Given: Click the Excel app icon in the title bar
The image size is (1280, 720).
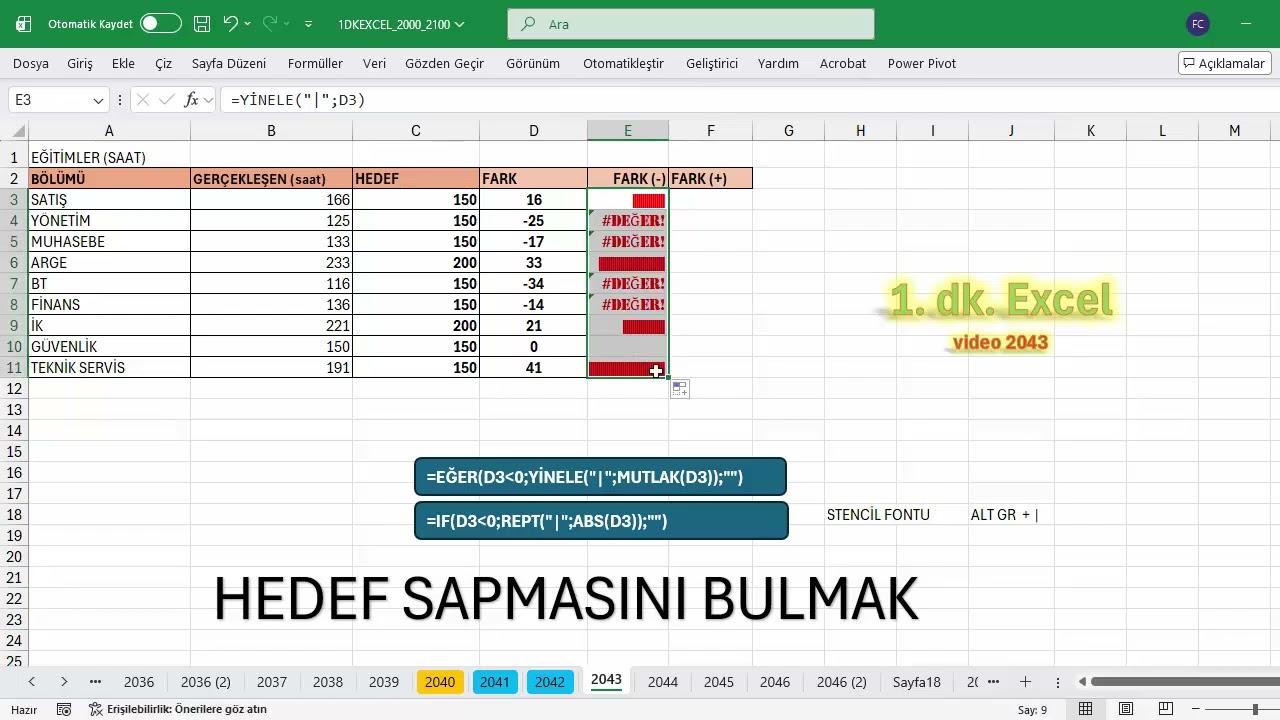Looking at the screenshot, I should (24, 24).
